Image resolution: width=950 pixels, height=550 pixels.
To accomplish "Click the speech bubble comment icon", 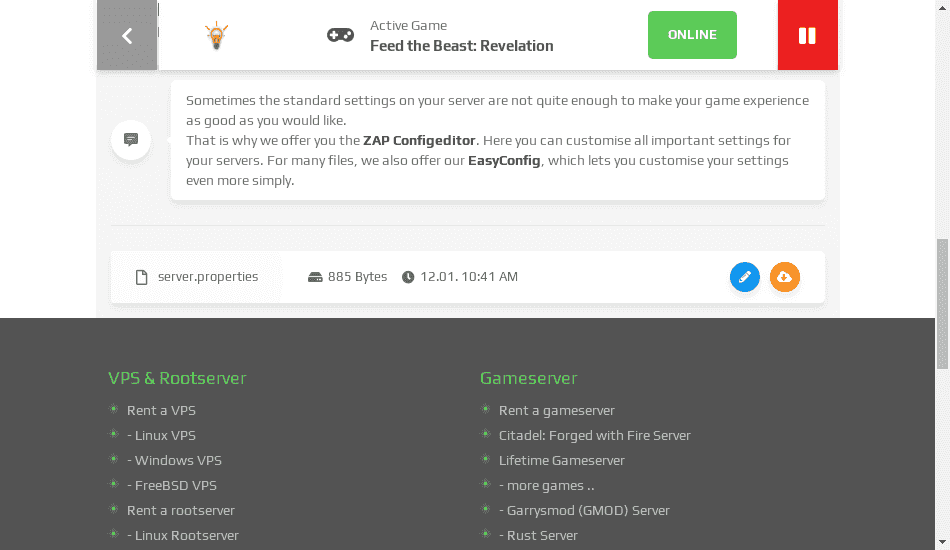I will pos(131,140).
